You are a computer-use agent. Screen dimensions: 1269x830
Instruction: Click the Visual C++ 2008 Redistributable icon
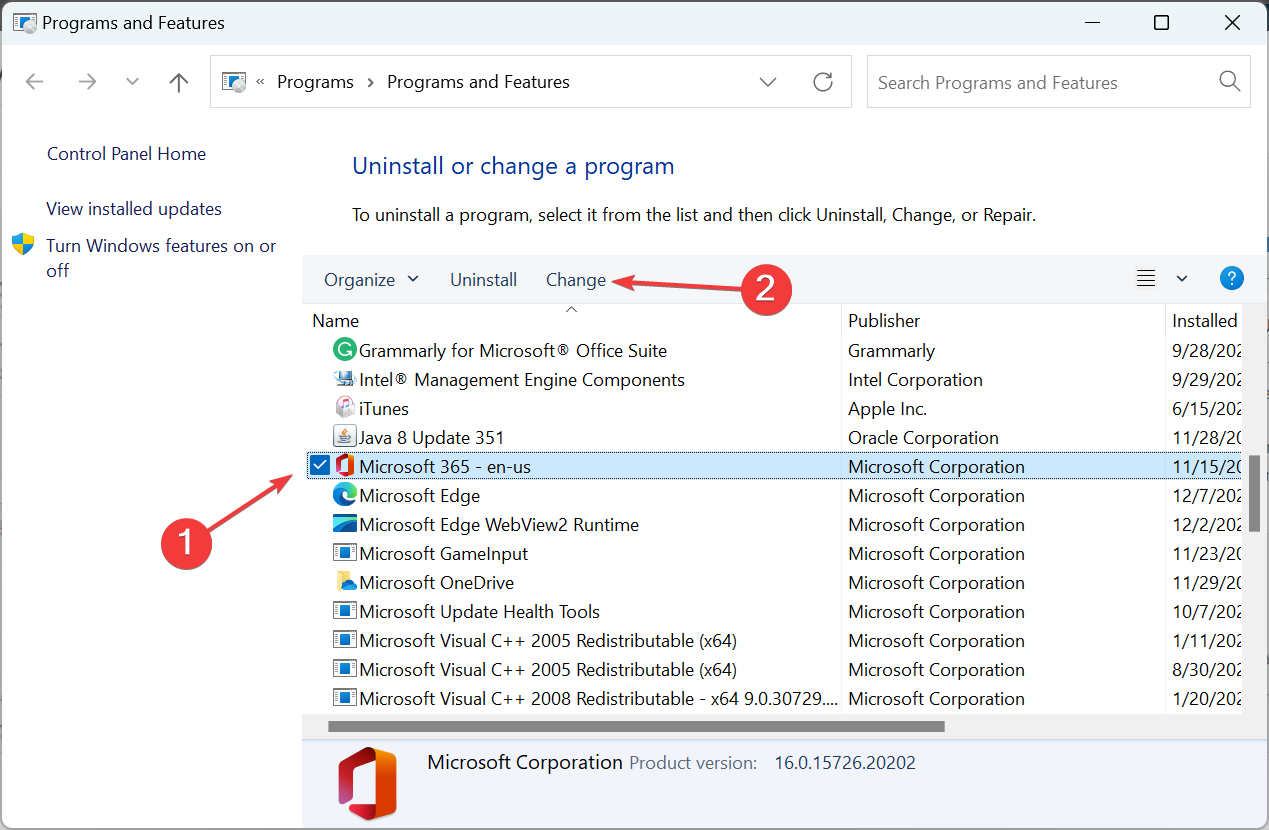(x=344, y=698)
